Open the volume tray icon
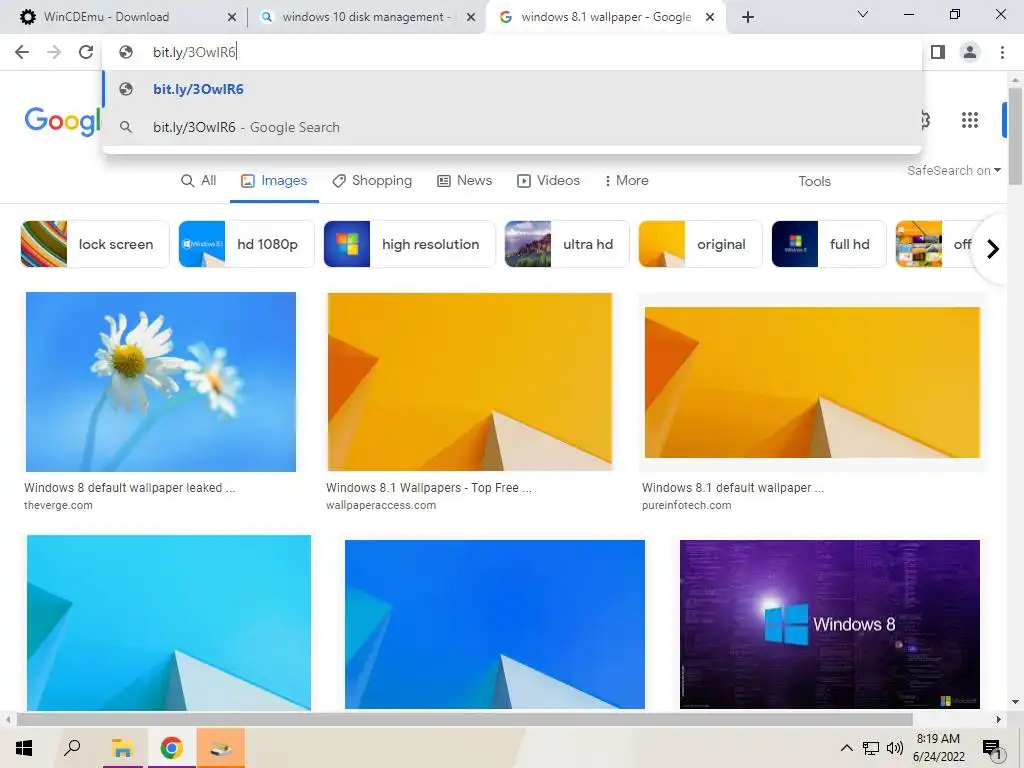Viewport: 1024px width, 768px height. [895, 748]
